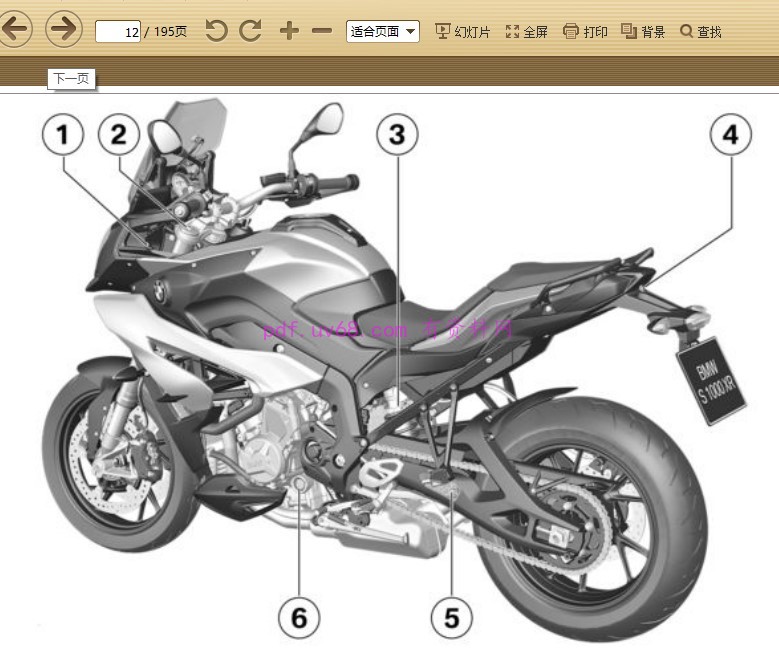Open the search via 查找

[x=701, y=32]
